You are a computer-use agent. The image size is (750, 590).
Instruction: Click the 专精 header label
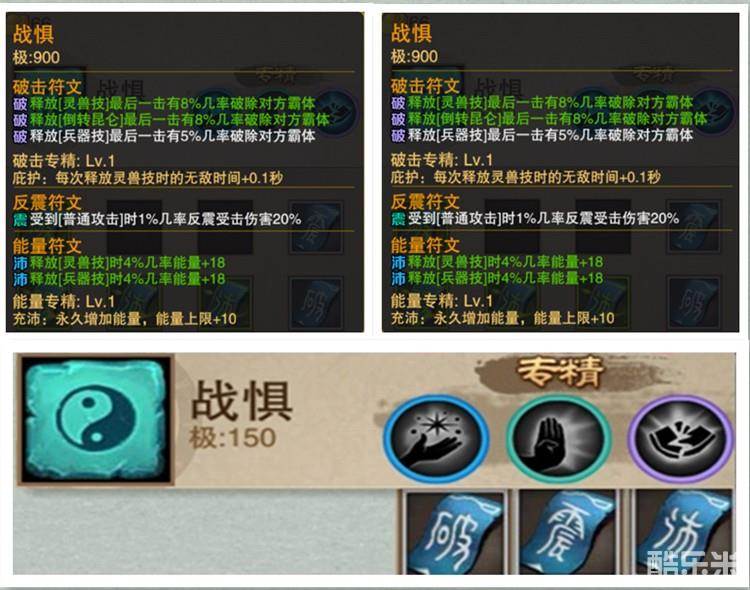(560, 371)
